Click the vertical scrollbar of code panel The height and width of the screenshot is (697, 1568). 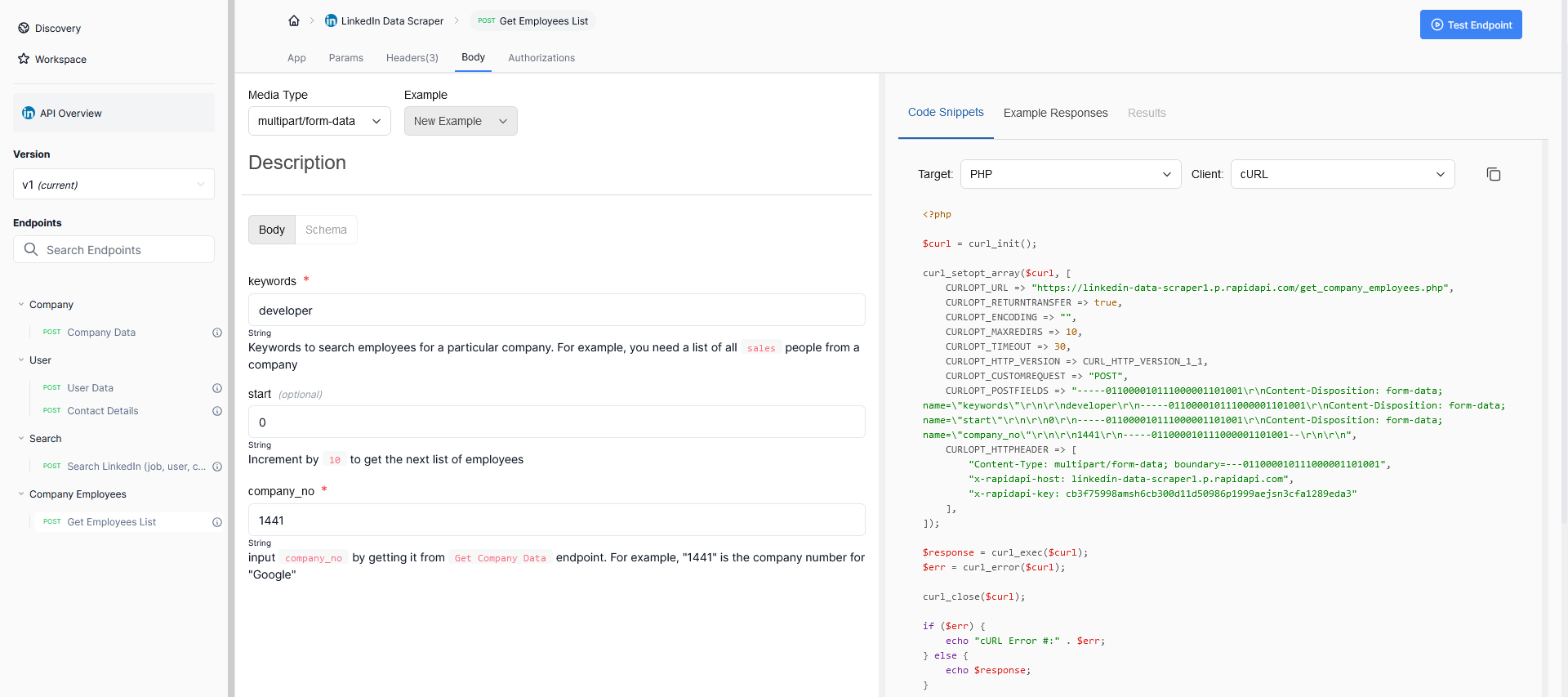point(1544,417)
